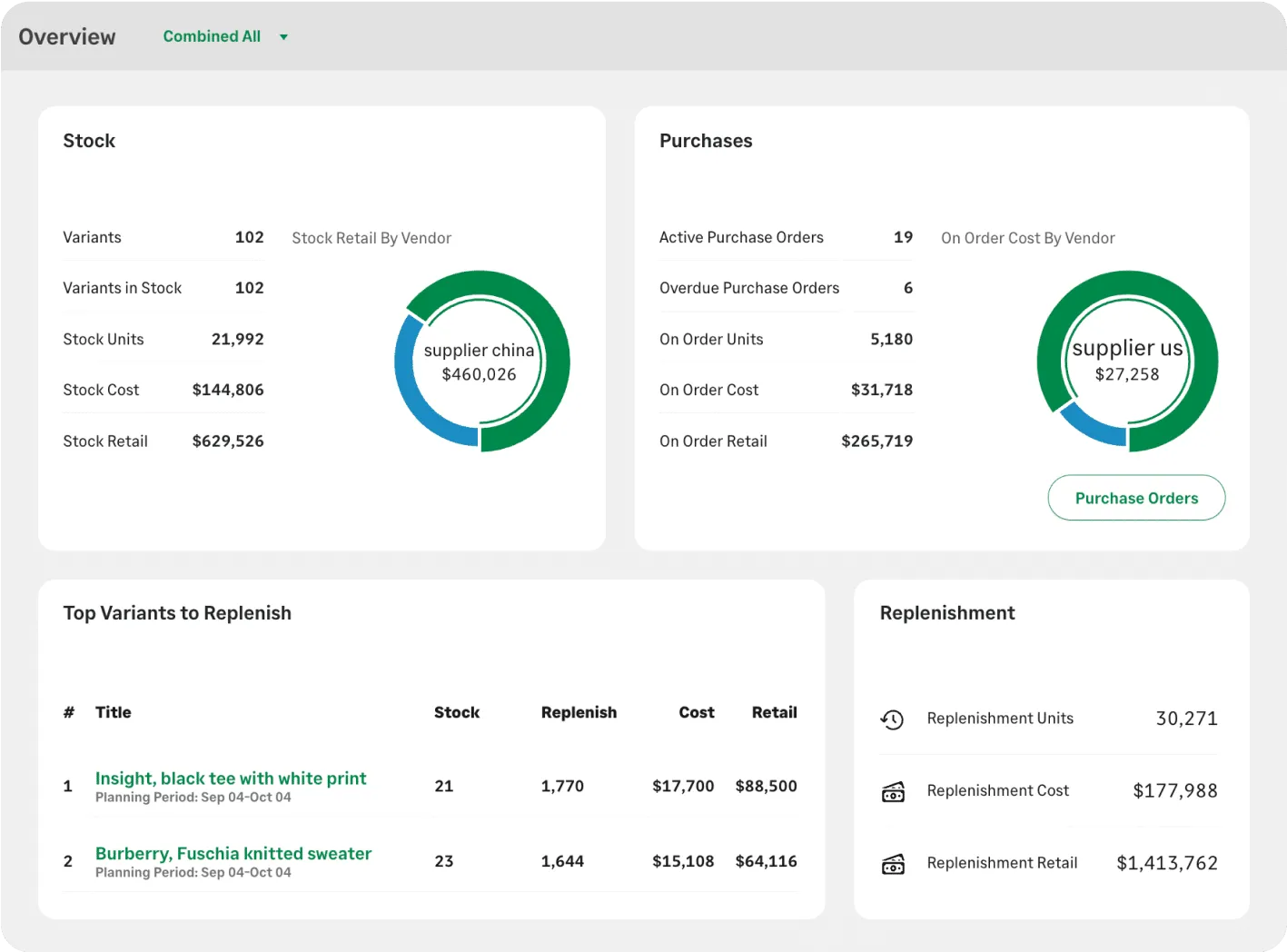Click the Purchase Orders button
Viewport: 1287px width, 952px height.
tap(1136, 498)
